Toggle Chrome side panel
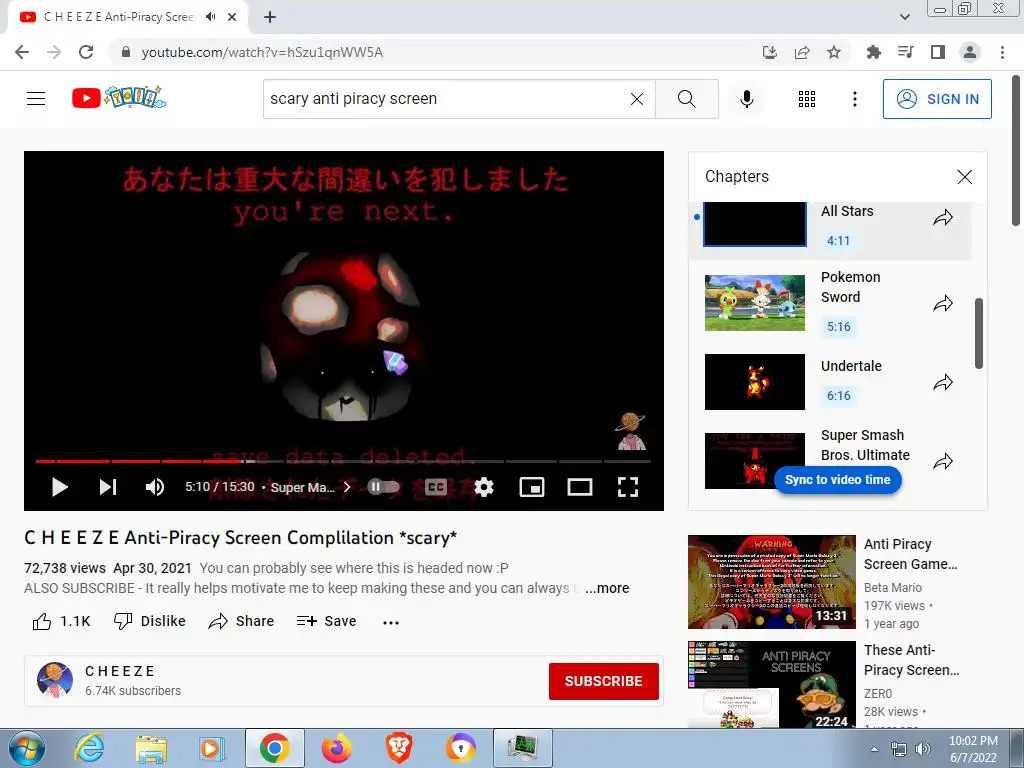The image size is (1024, 768). click(x=938, y=52)
